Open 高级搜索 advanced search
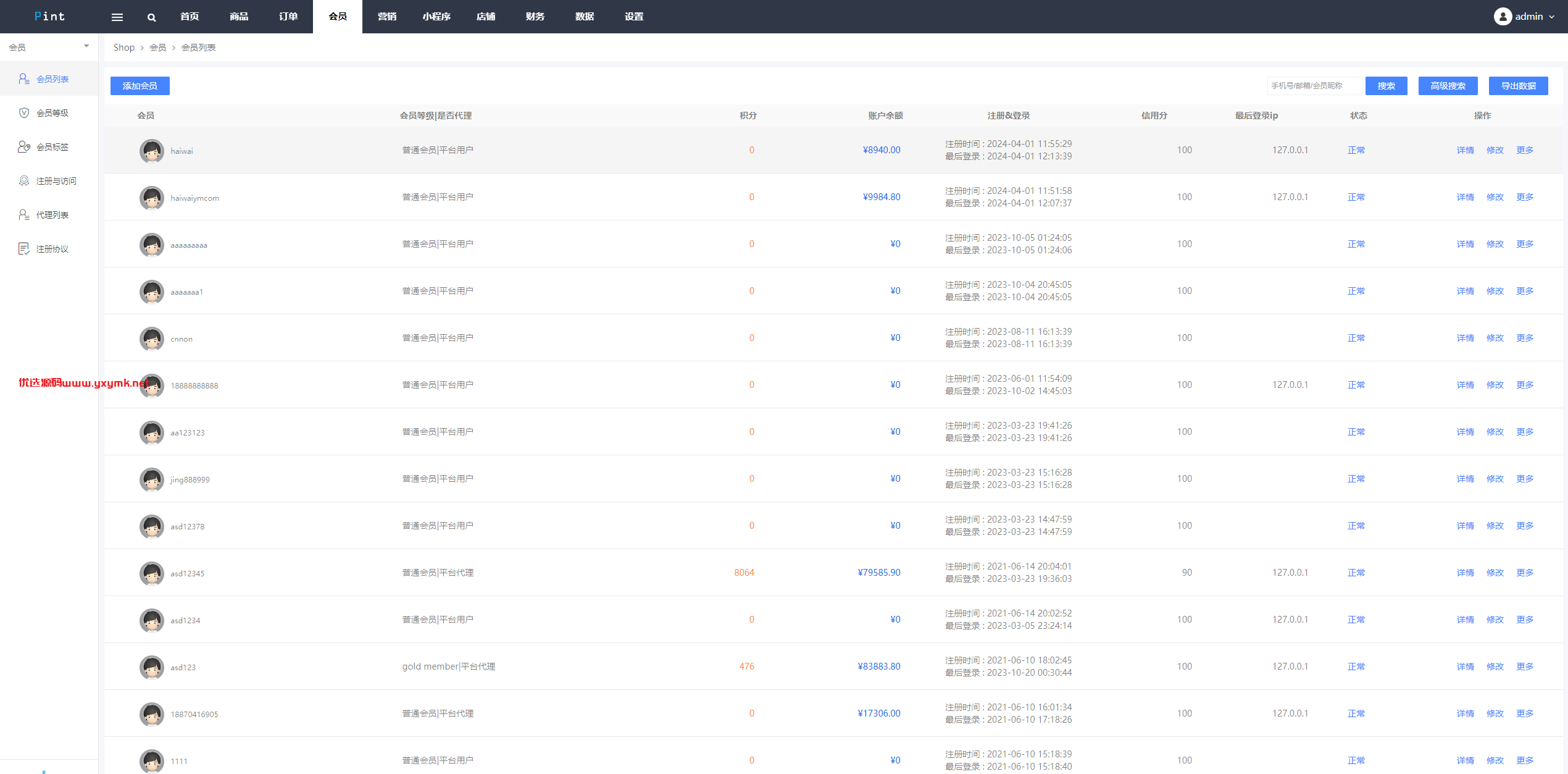The height and width of the screenshot is (774, 1568). pyautogui.click(x=1448, y=86)
